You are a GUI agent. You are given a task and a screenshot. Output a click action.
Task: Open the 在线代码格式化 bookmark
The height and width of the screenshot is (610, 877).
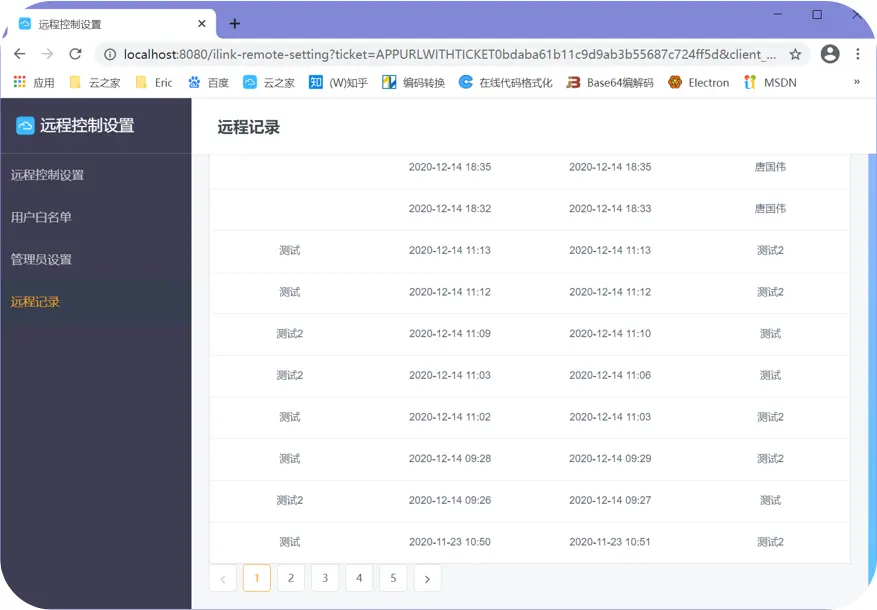(506, 83)
